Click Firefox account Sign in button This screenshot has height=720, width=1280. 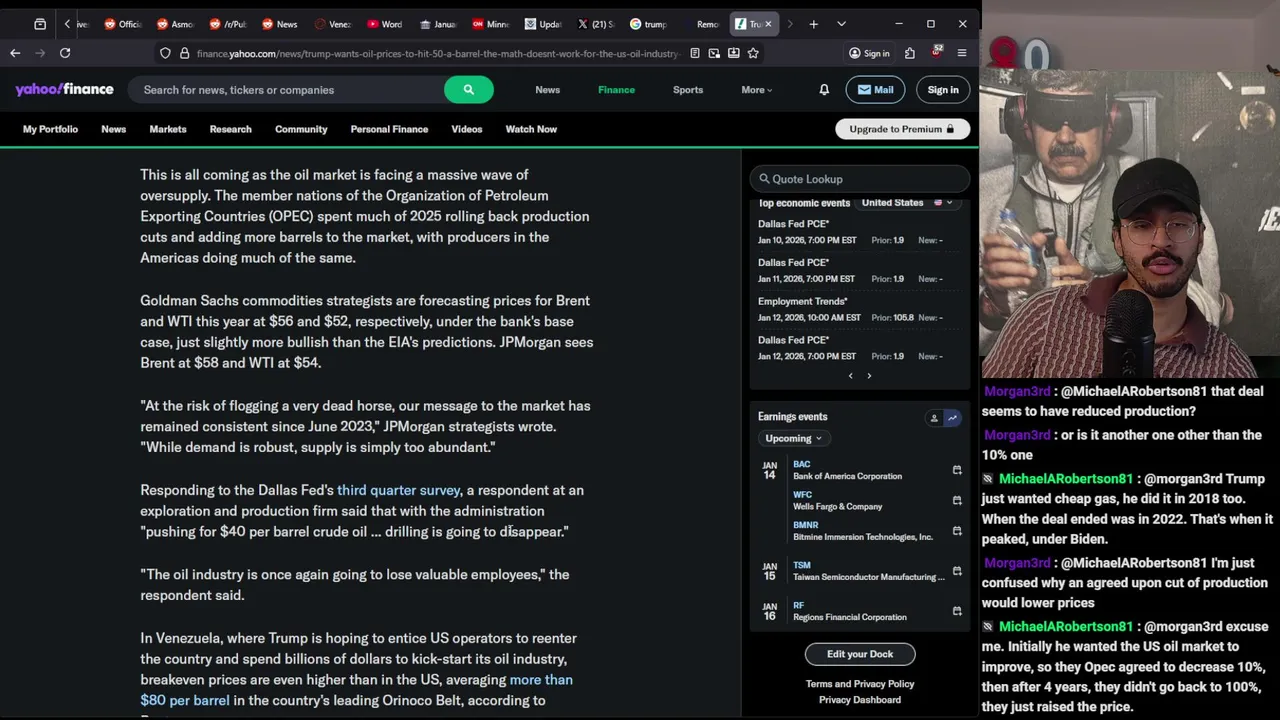869,53
